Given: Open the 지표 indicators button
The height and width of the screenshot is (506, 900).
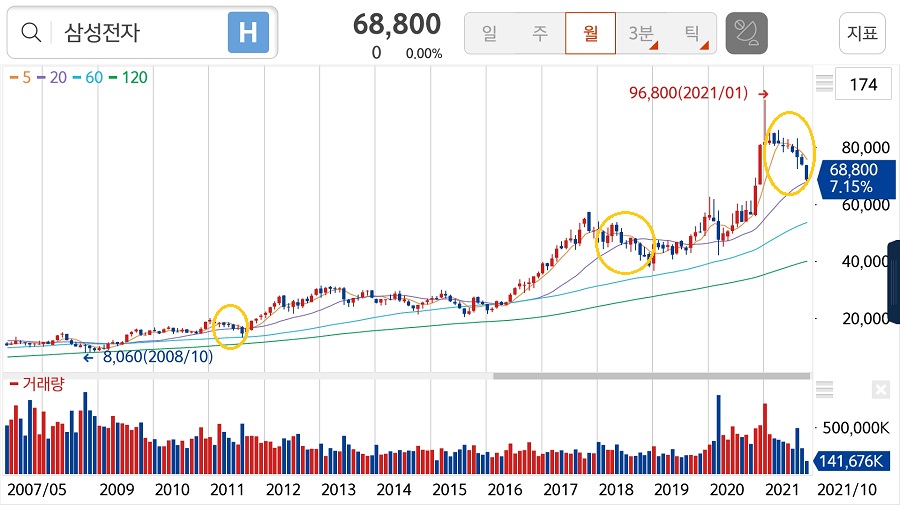Looking at the screenshot, I should click(x=862, y=33).
